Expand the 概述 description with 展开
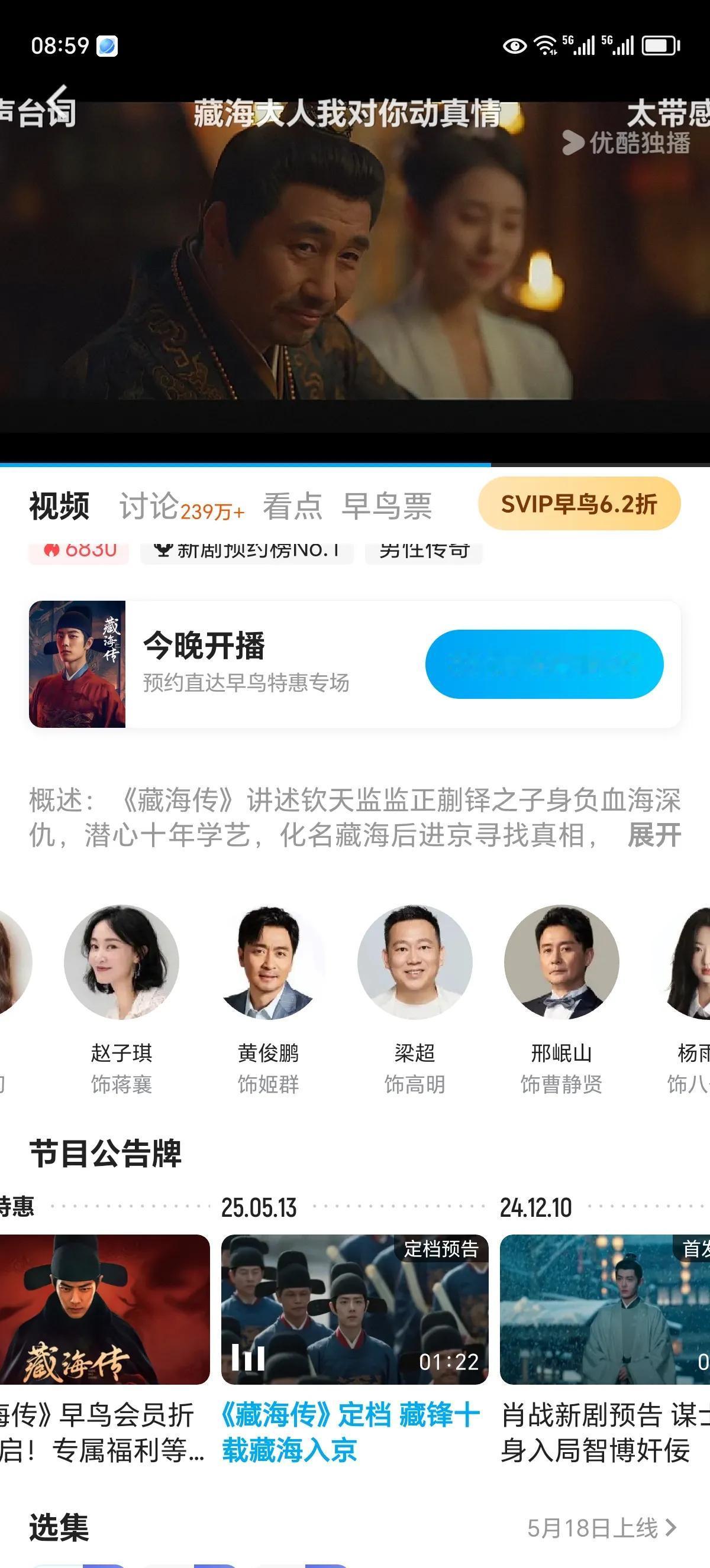Image resolution: width=710 pixels, height=1568 pixels. coord(654,834)
